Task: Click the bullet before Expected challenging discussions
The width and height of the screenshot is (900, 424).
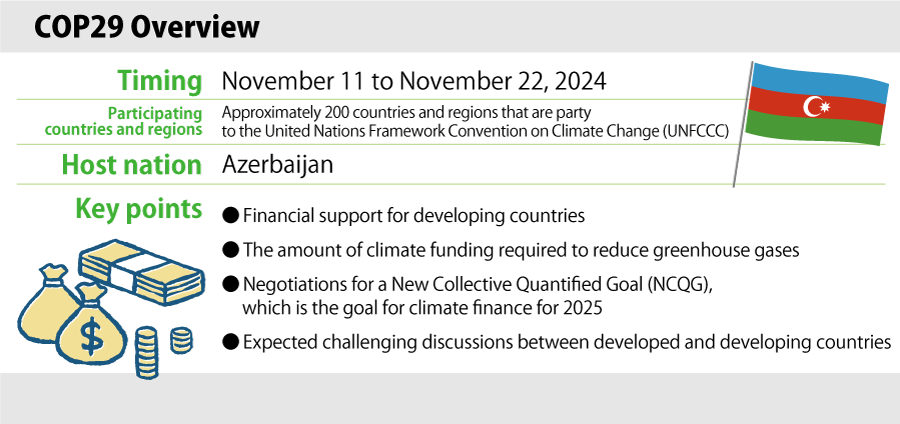Action: [230, 343]
